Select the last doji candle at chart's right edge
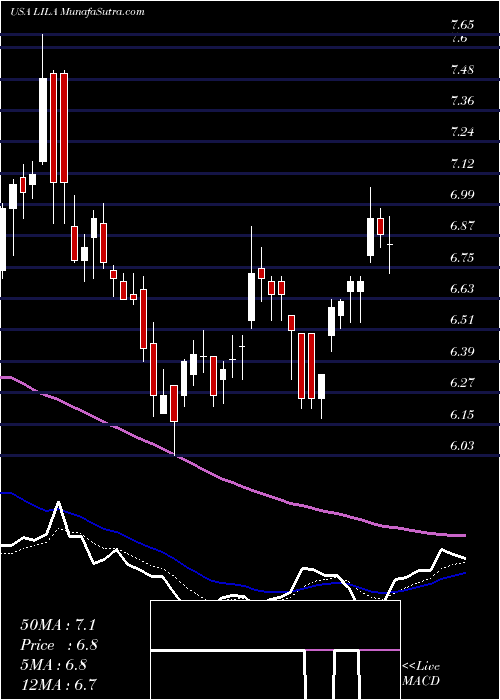This screenshot has width=500, height=700. coord(390,245)
